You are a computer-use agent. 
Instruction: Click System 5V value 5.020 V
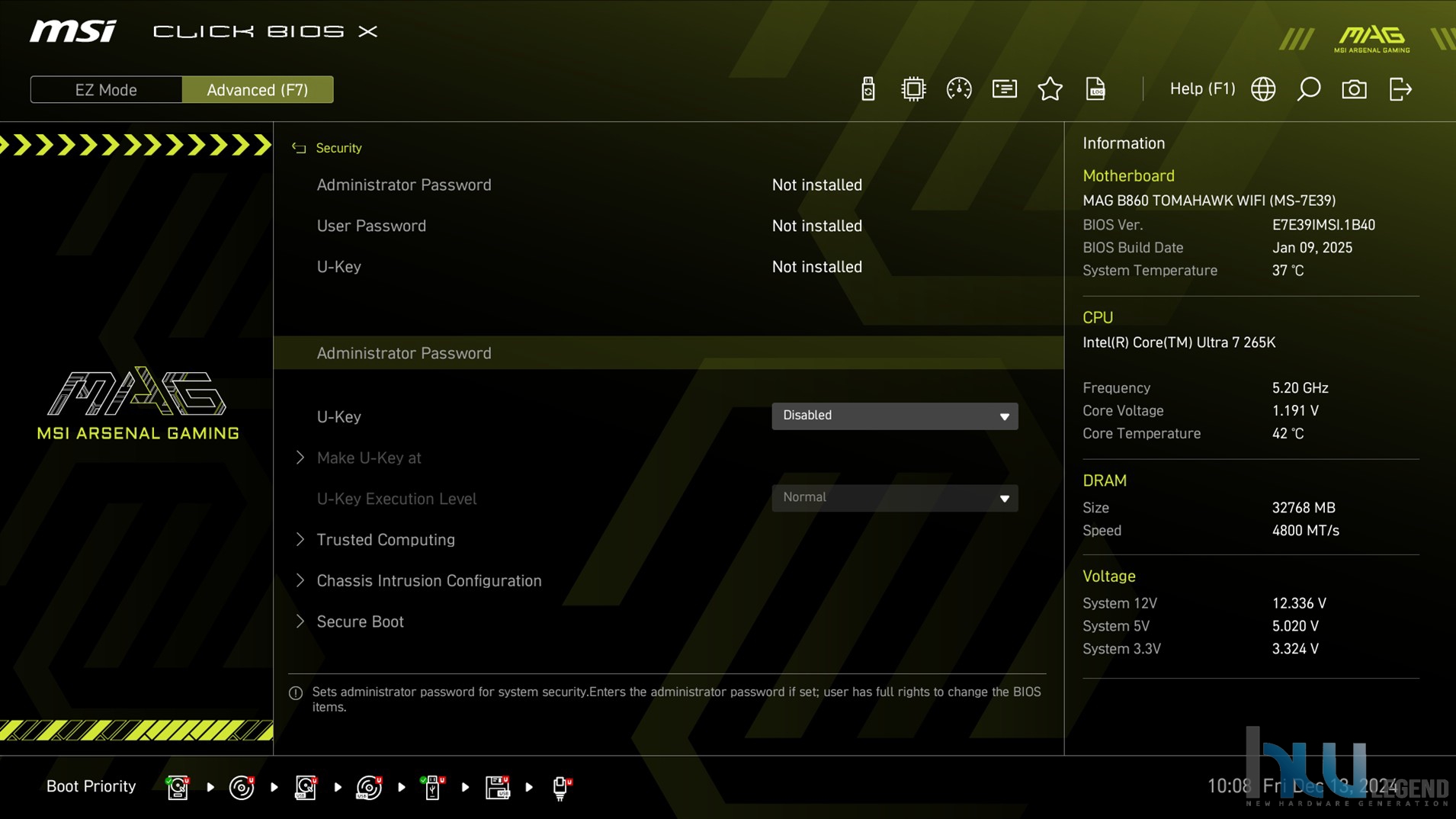(1295, 626)
